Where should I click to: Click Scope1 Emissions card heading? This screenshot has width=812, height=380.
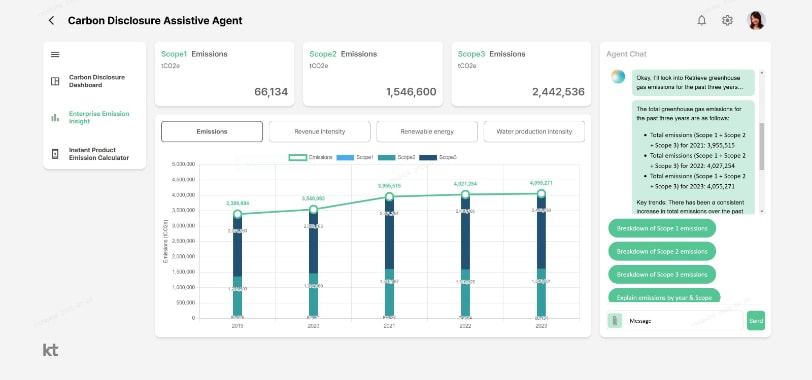click(x=194, y=54)
